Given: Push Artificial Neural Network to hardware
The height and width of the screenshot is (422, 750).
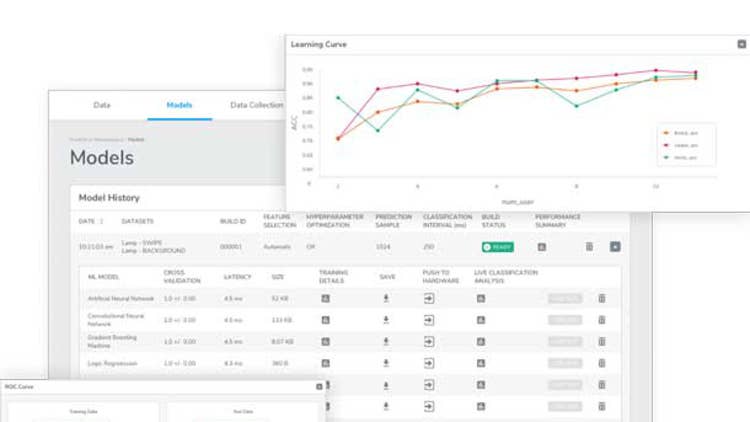Looking at the screenshot, I should 429,298.
